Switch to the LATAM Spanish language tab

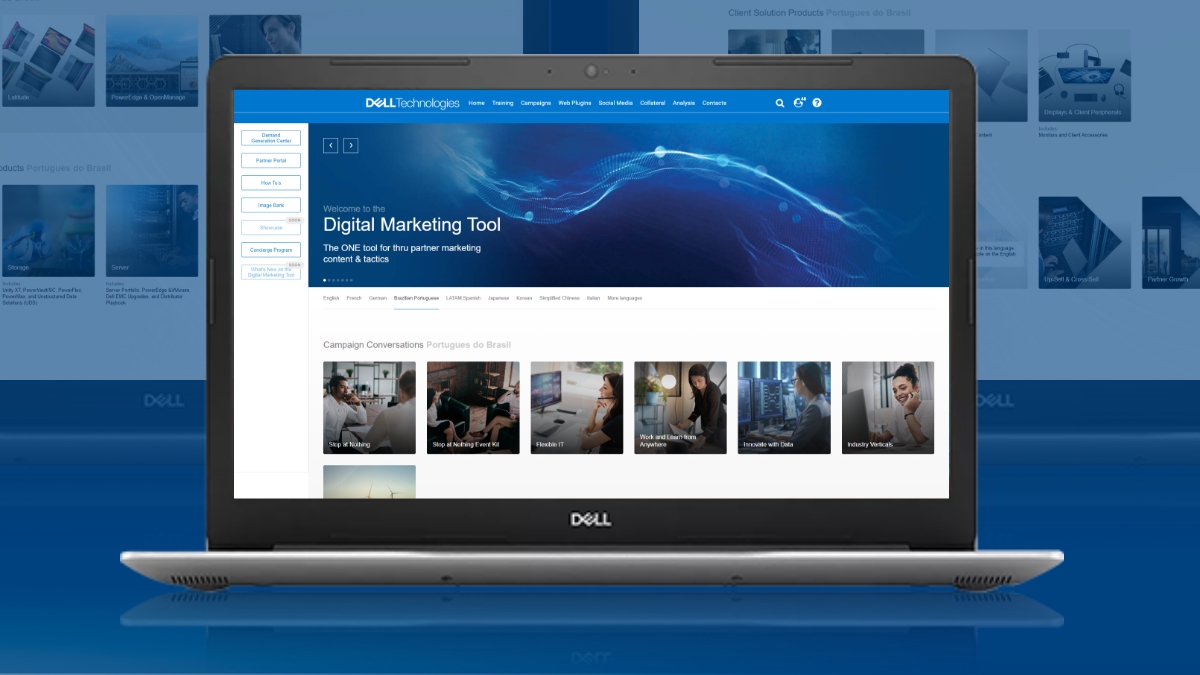[x=463, y=298]
